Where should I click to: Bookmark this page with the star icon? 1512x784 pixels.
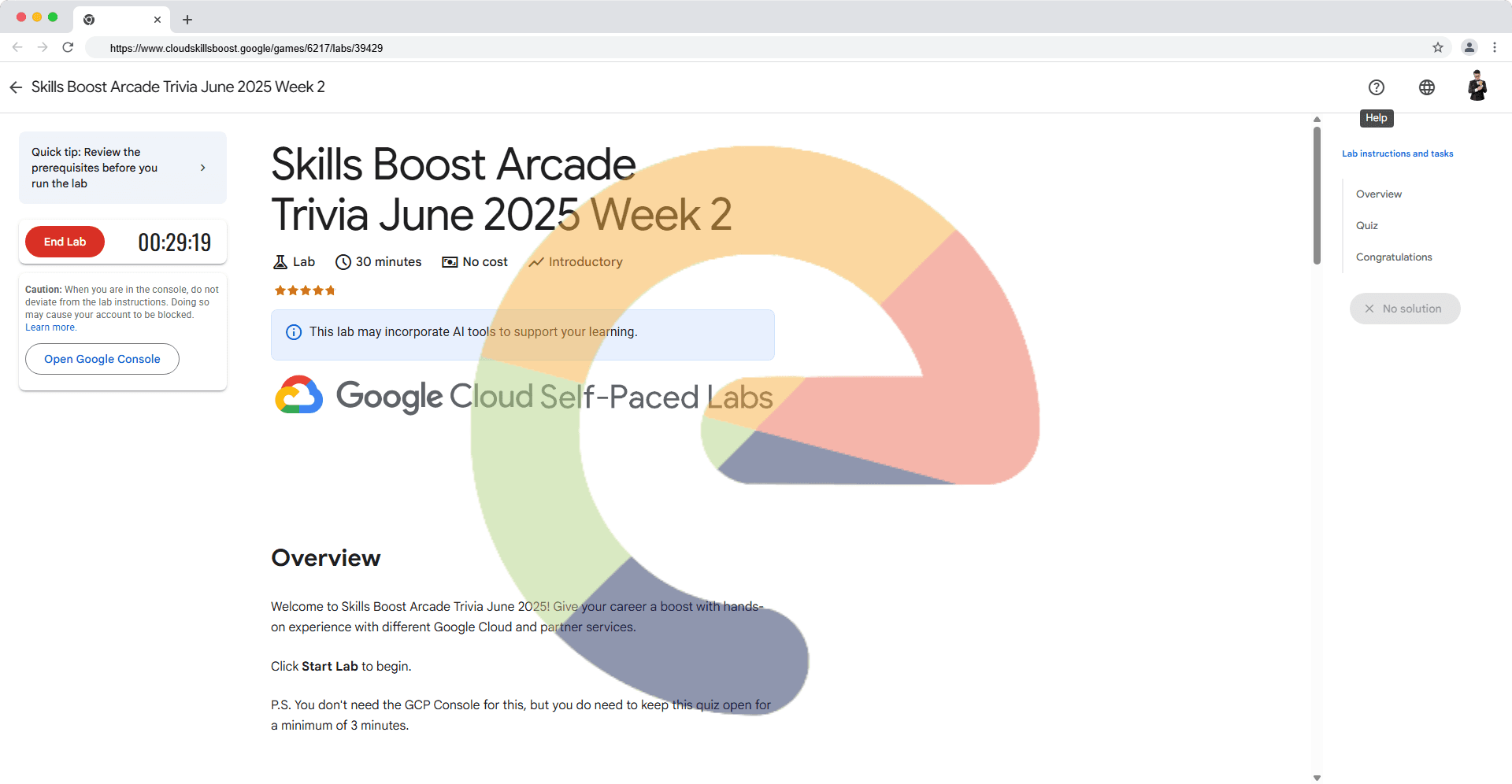coord(1438,48)
